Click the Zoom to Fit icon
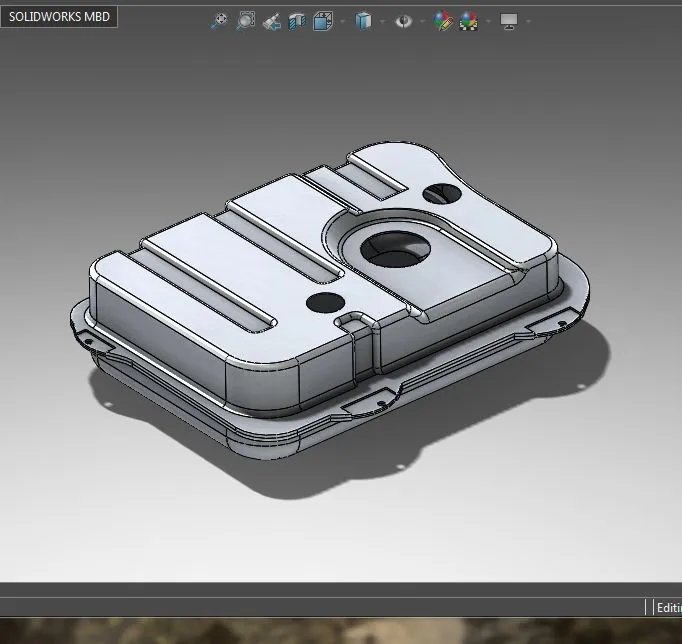Screen dimensions: 682x644 coord(219,21)
